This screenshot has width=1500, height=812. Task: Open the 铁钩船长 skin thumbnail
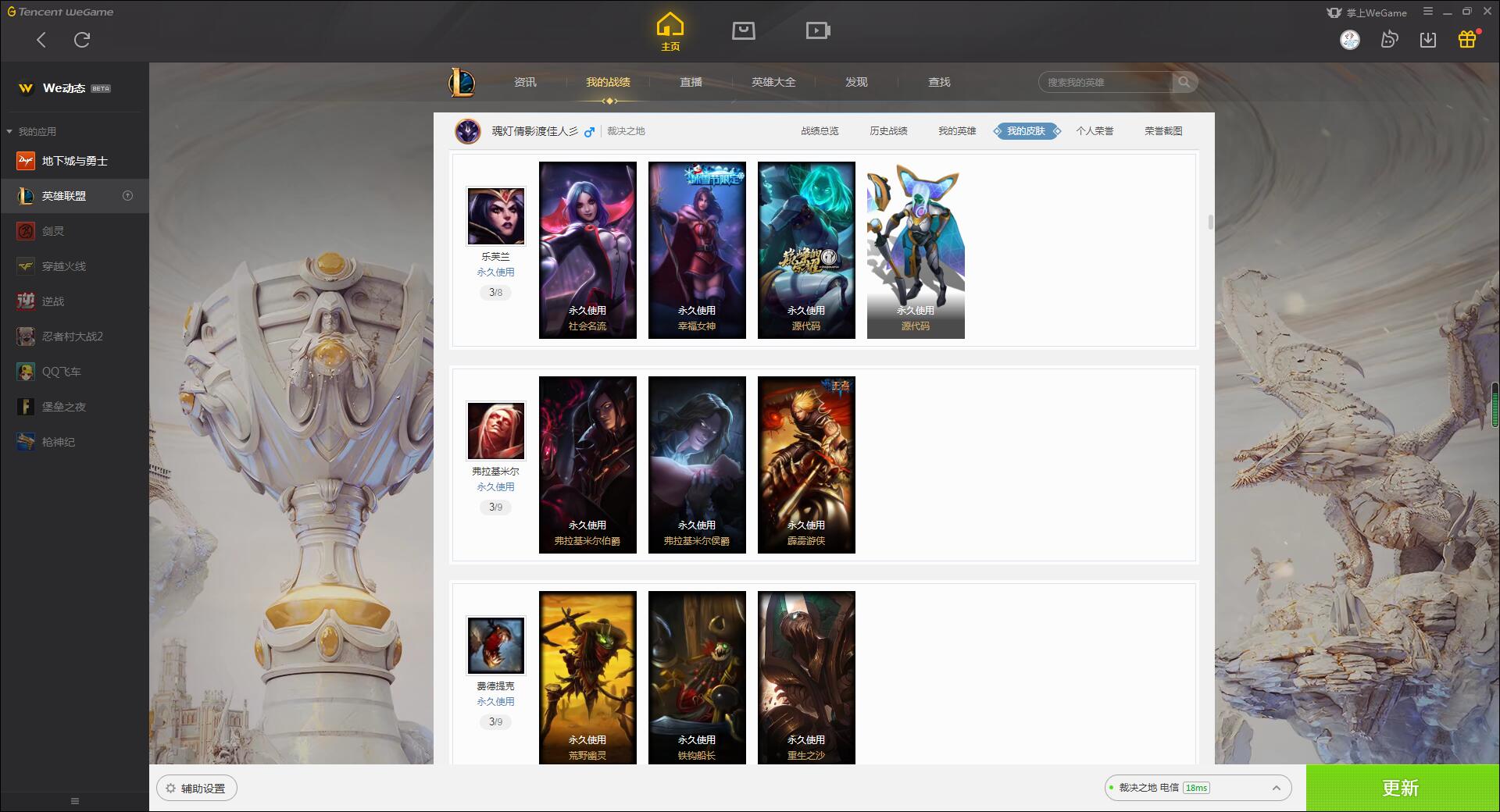tap(697, 678)
